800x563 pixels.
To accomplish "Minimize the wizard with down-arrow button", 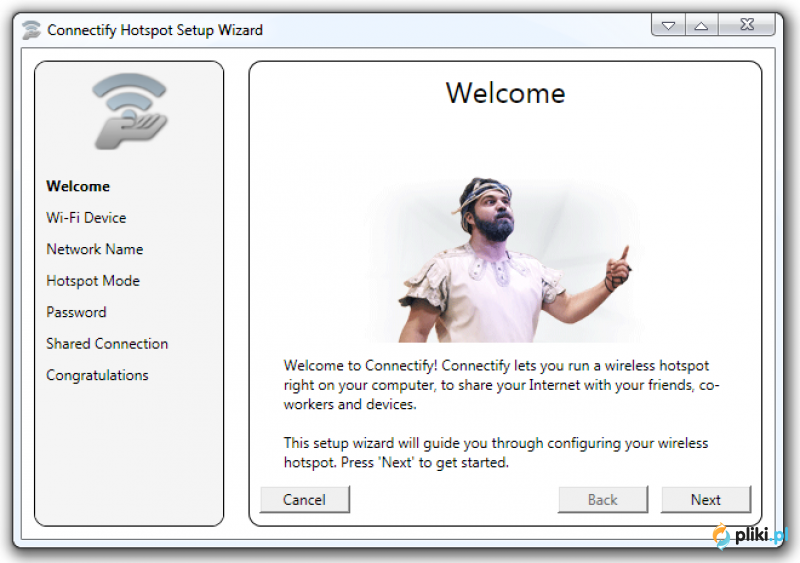I will (669, 25).
